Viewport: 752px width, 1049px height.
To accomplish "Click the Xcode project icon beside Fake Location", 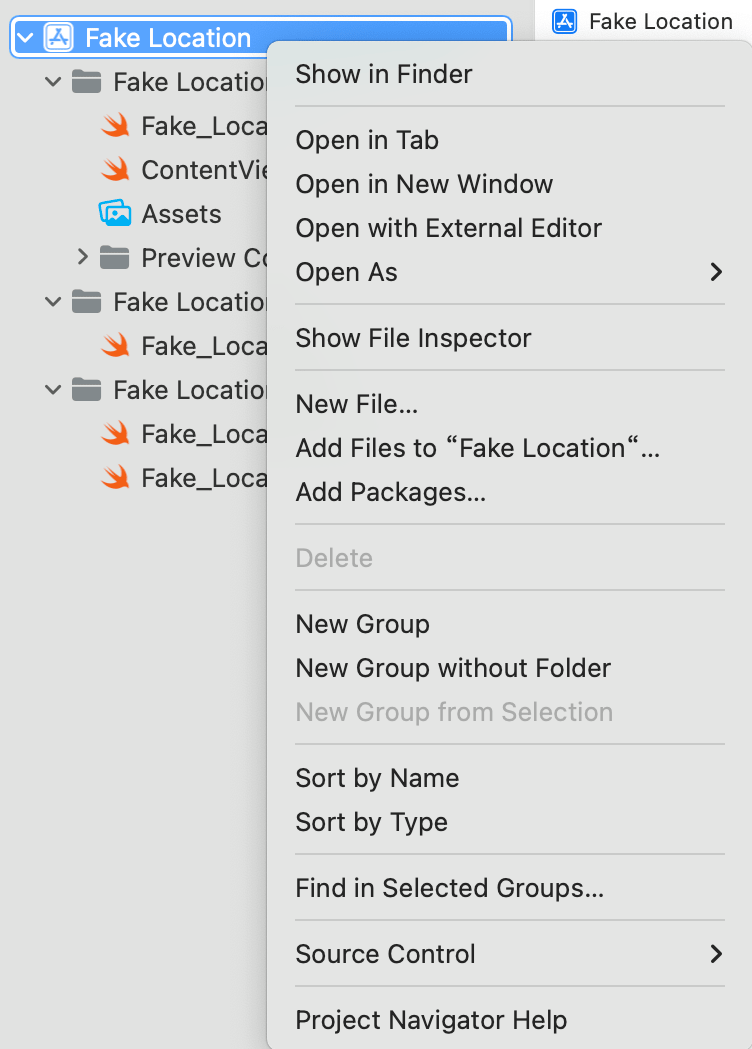I will (x=58, y=37).
